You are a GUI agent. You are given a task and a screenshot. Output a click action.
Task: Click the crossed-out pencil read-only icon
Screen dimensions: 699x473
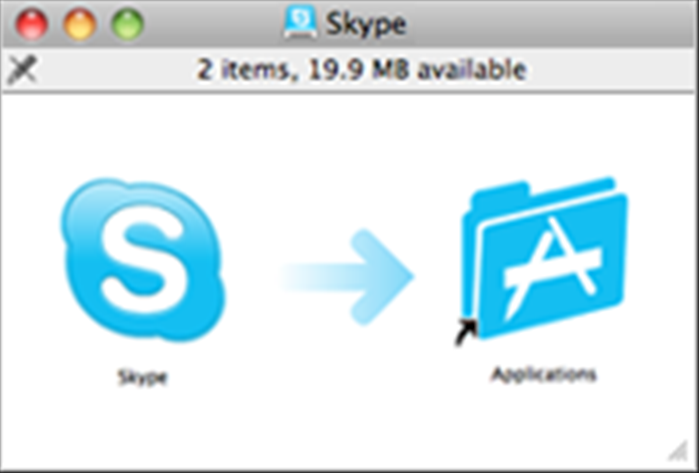click(21, 70)
